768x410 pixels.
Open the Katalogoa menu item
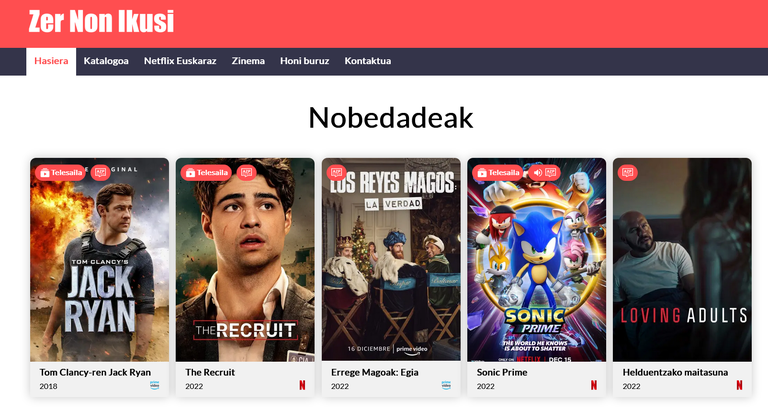pos(106,61)
